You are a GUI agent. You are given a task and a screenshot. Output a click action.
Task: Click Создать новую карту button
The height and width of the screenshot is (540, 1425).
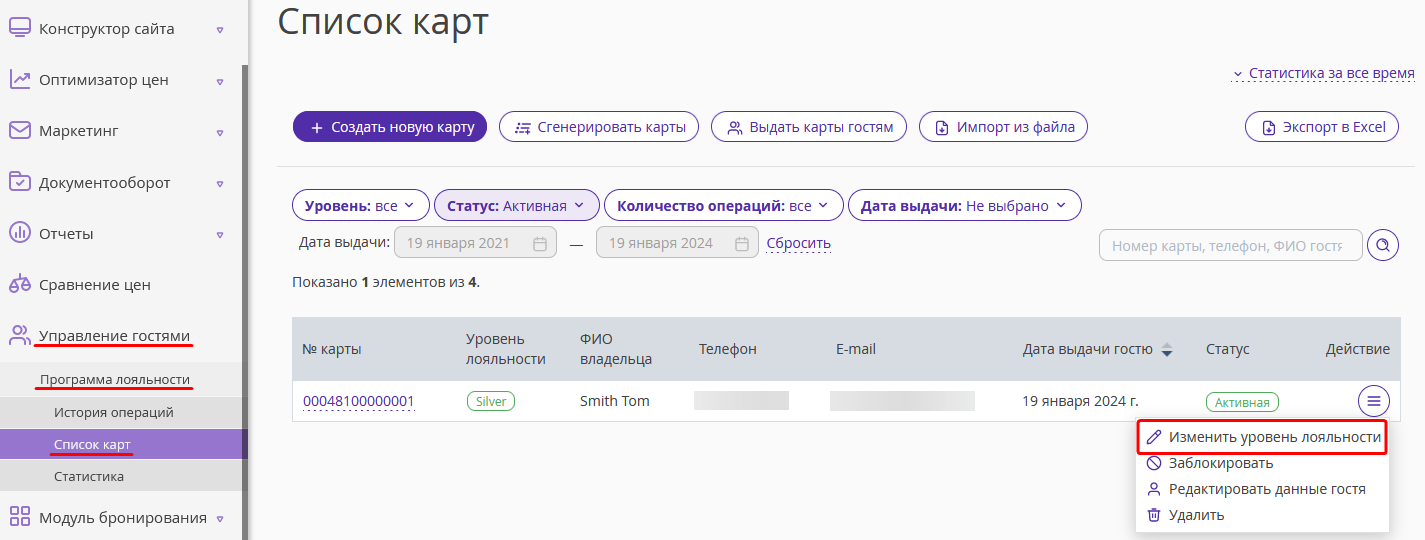[390, 127]
